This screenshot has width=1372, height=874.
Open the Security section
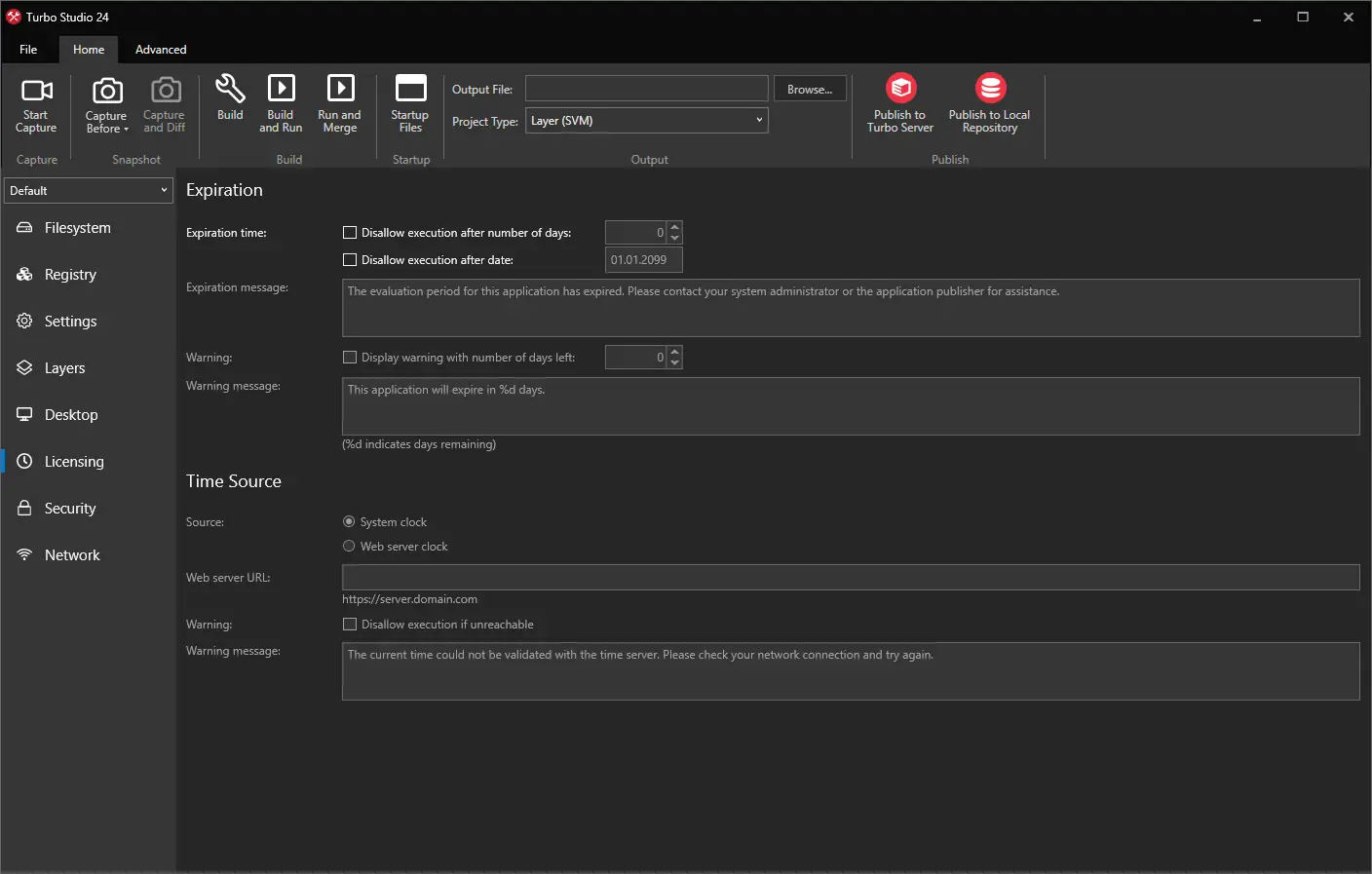coord(89,509)
